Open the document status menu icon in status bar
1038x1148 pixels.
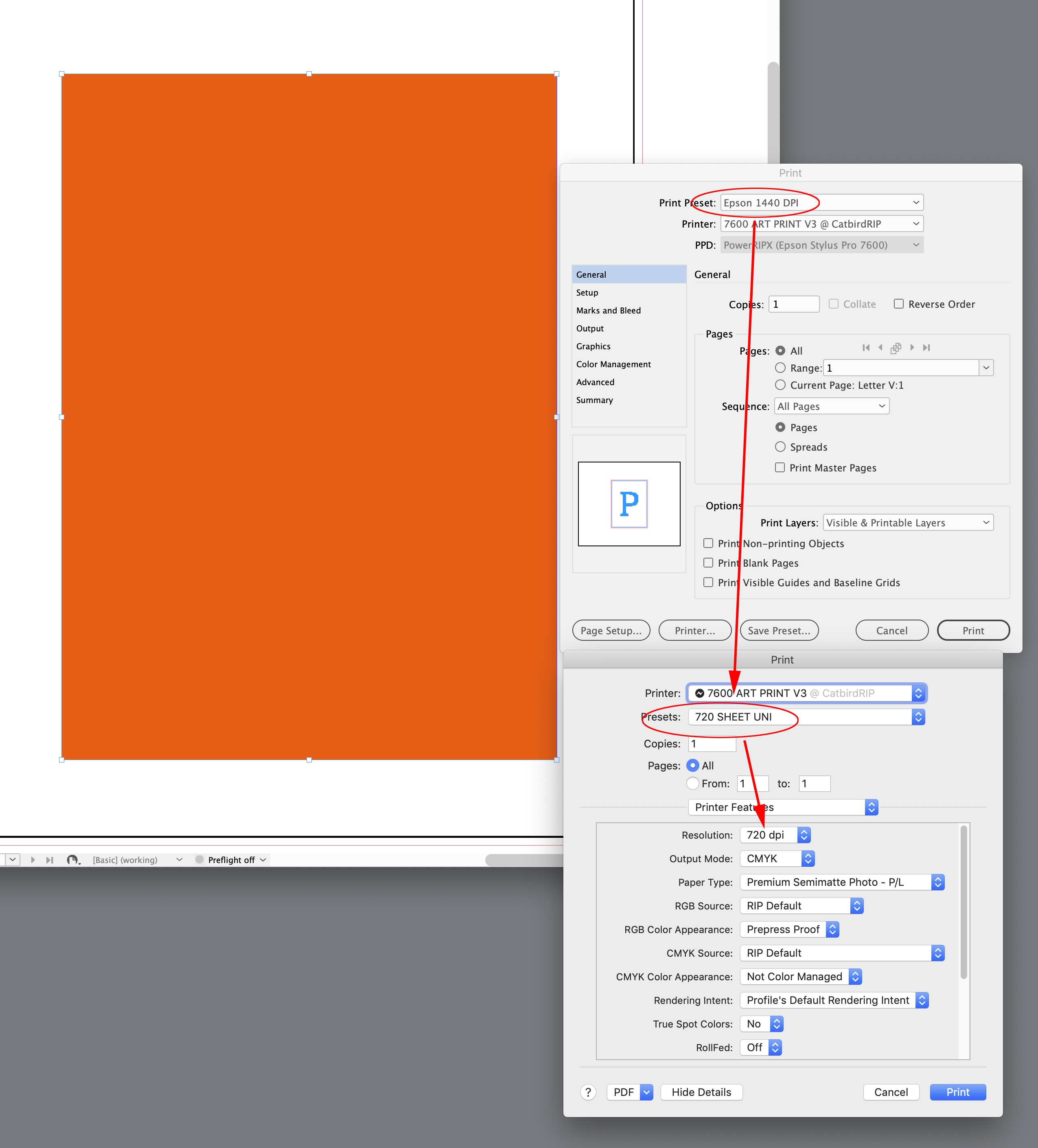tap(73, 860)
